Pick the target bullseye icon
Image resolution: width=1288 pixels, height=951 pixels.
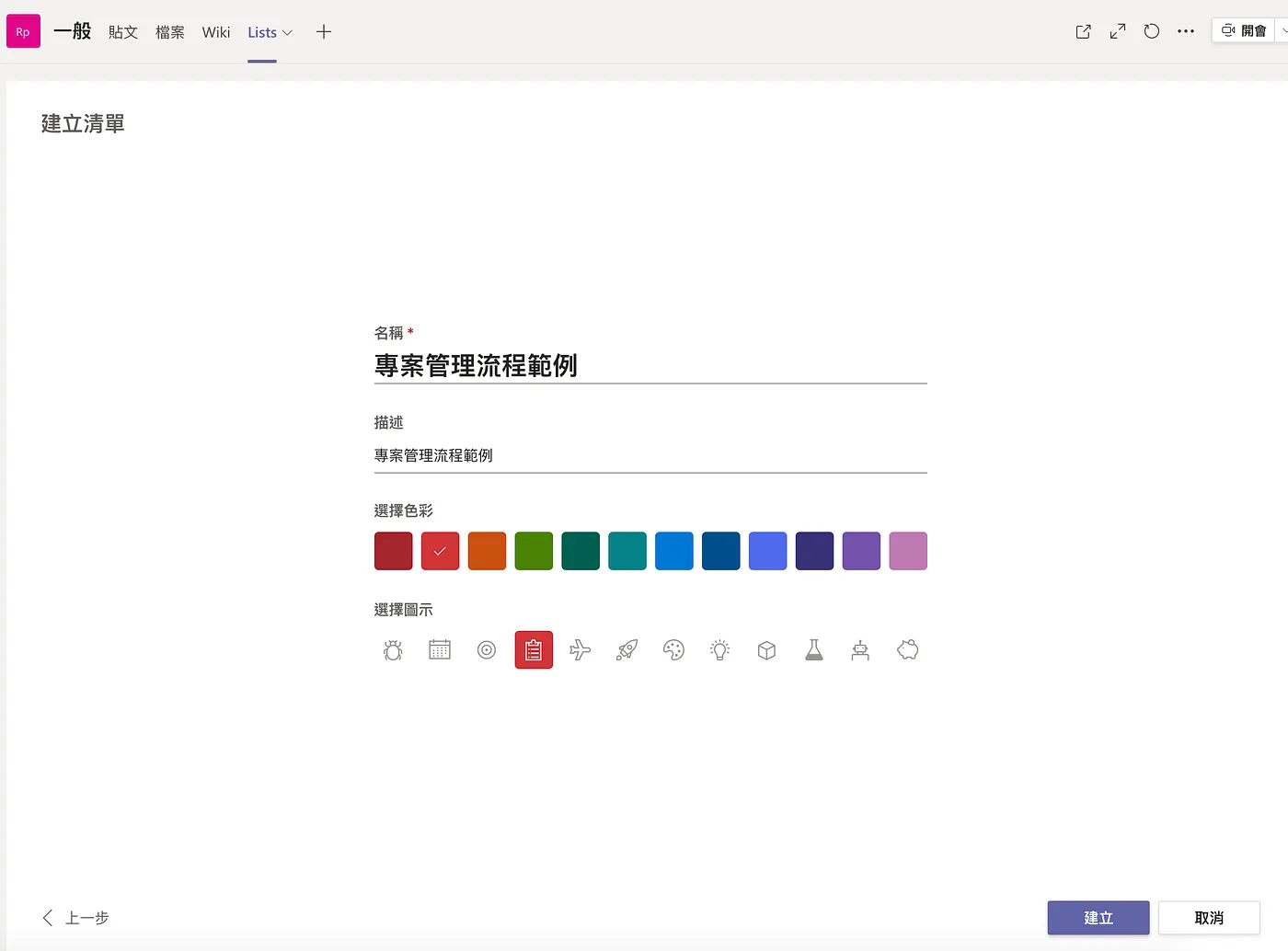pyautogui.click(x=487, y=650)
